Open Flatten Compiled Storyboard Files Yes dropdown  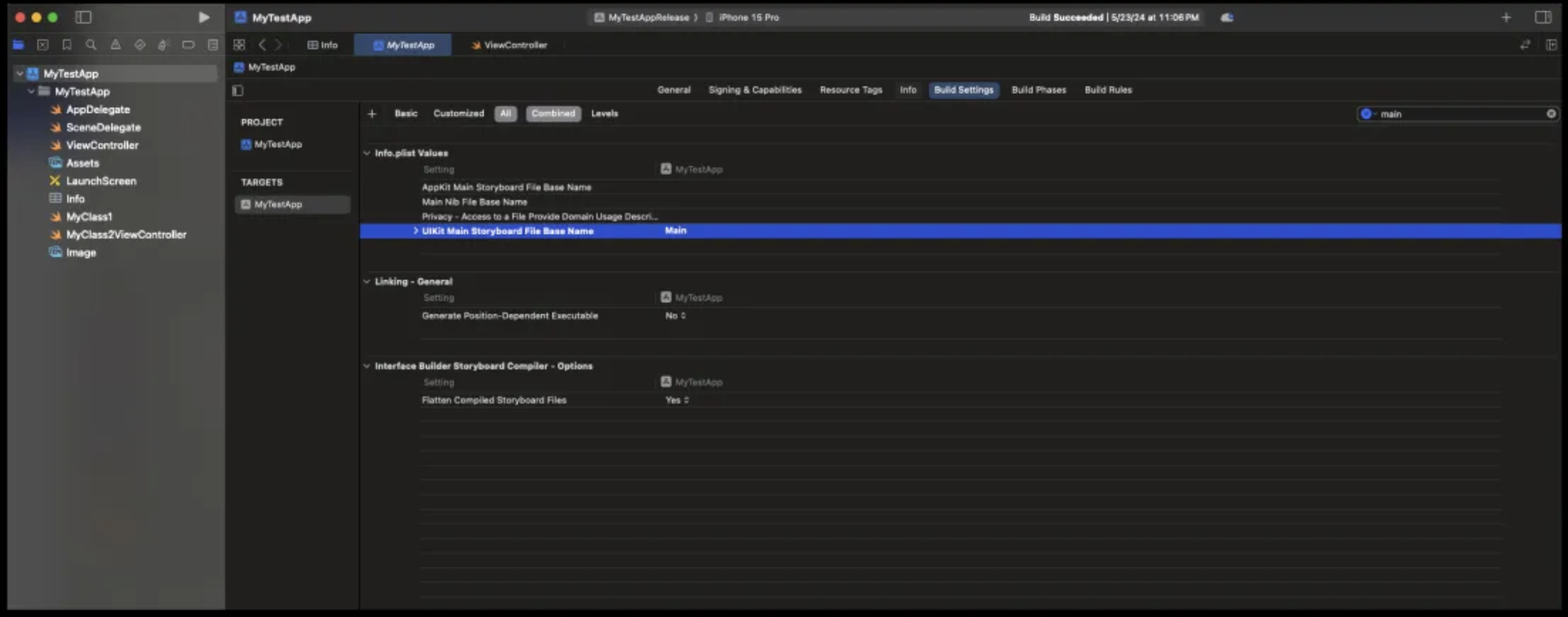coord(677,400)
